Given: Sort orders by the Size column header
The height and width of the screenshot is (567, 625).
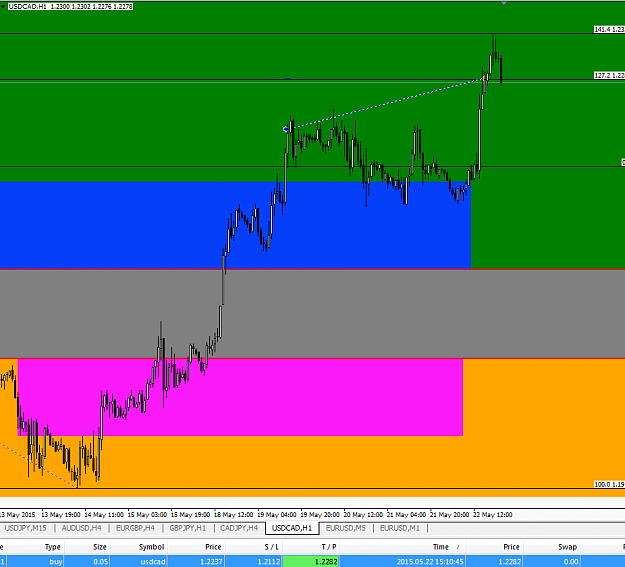Looking at the screenshot, I should (100, 547).
